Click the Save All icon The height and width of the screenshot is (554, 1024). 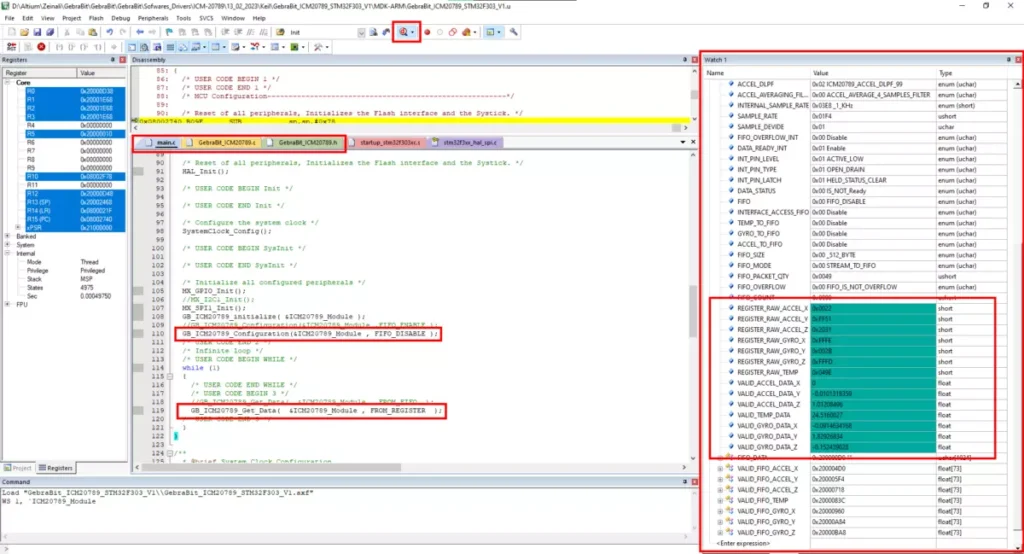pyautogui.click(x=50, y=32)
